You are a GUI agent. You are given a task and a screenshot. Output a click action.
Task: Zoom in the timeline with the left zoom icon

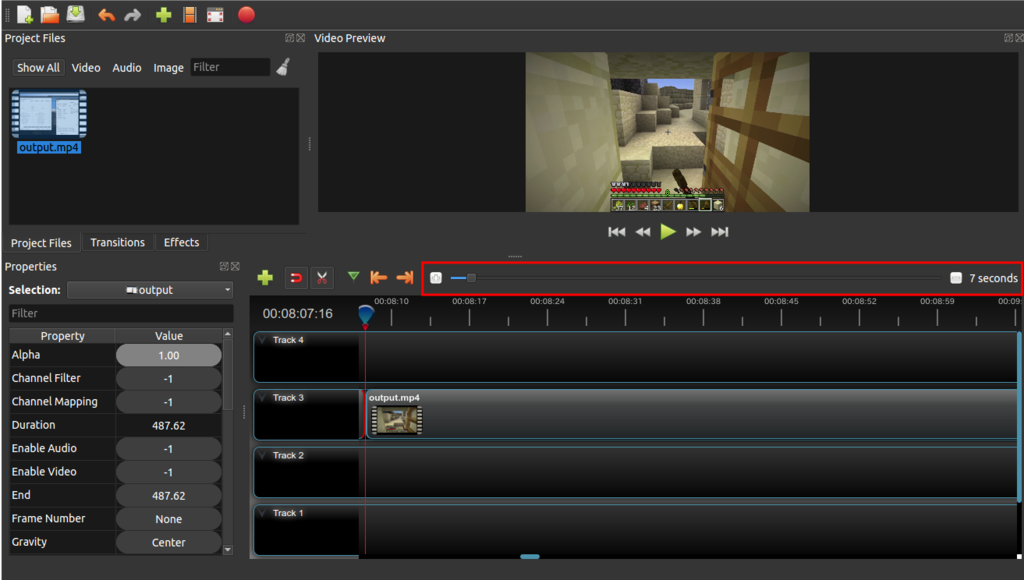(436, 278)
